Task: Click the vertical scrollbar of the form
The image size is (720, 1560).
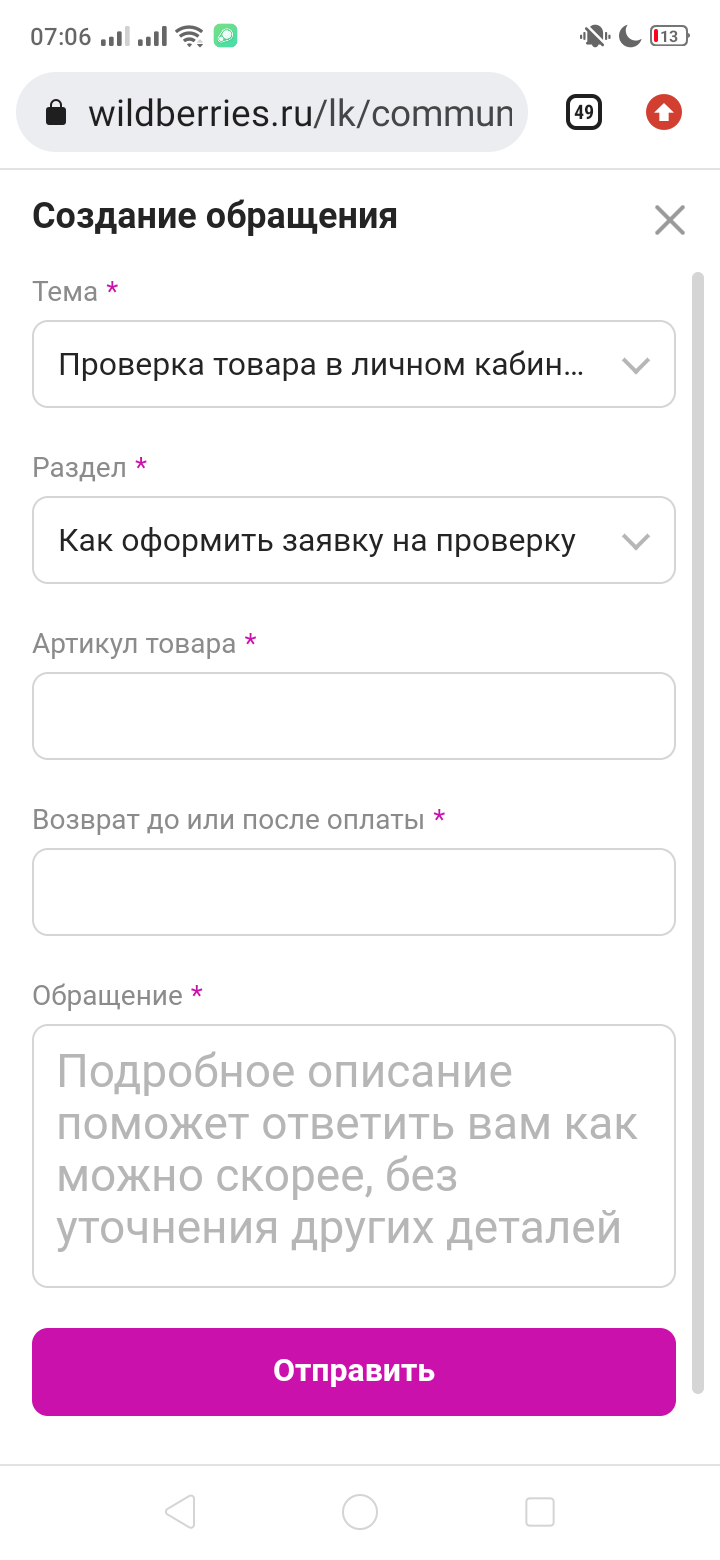Action: tap(698, 832)
